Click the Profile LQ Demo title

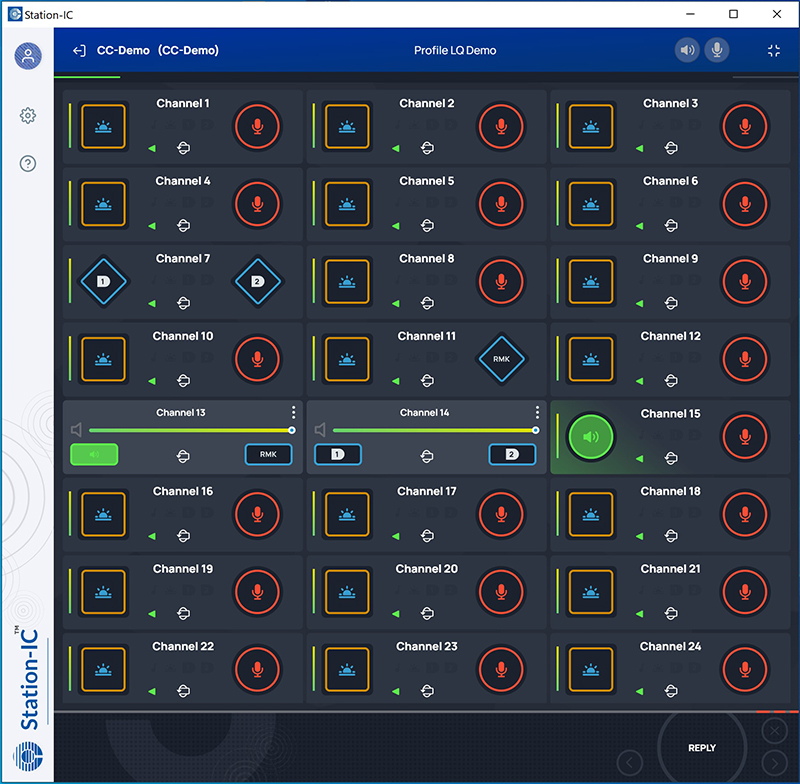[455, 50]
